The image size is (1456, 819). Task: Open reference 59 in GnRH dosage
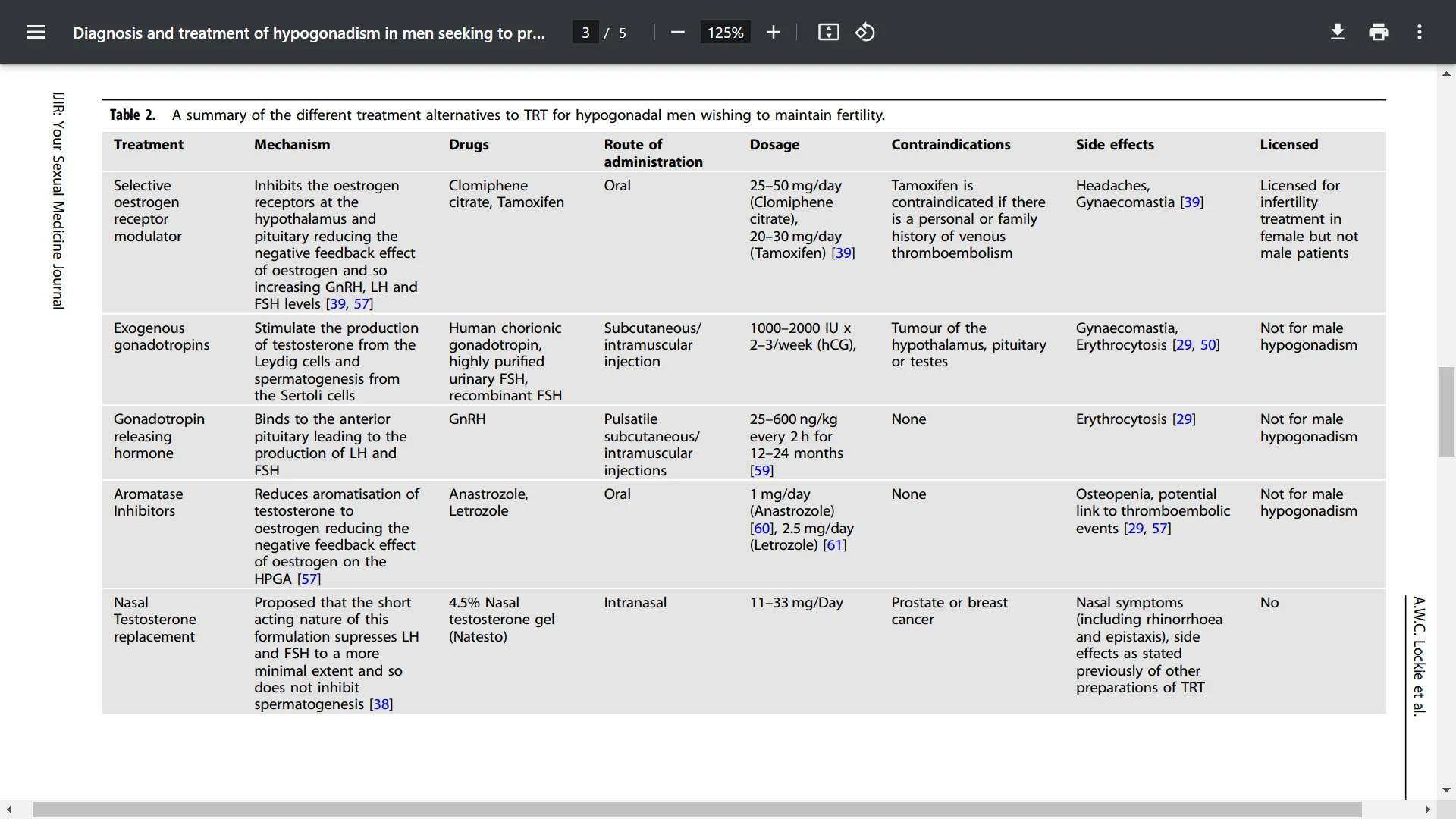point(762,471)
